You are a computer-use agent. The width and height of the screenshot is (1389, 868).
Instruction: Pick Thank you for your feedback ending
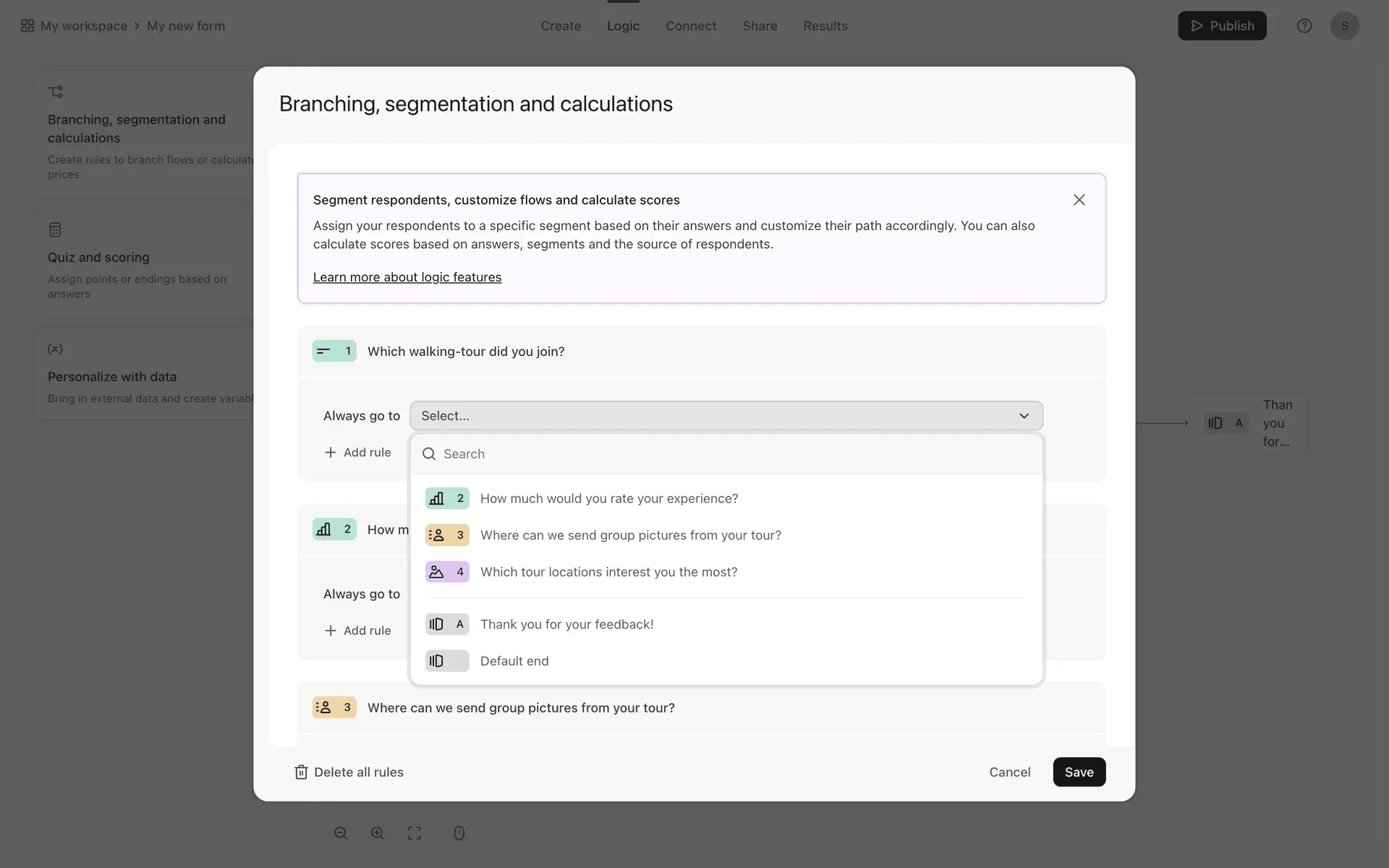coord(566,624)
